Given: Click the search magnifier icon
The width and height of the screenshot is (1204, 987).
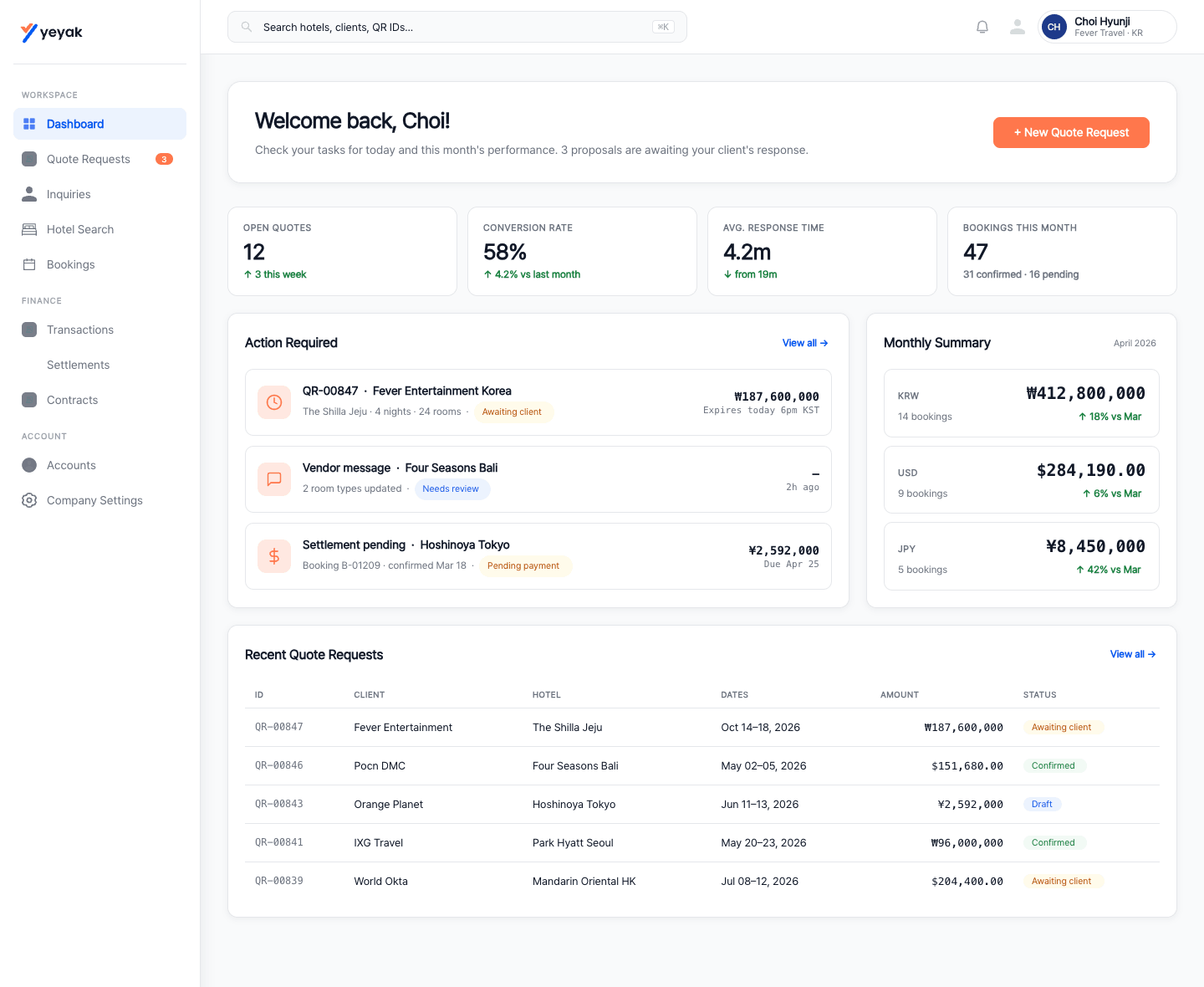Looking at the screenshot, I should [247, 27].
